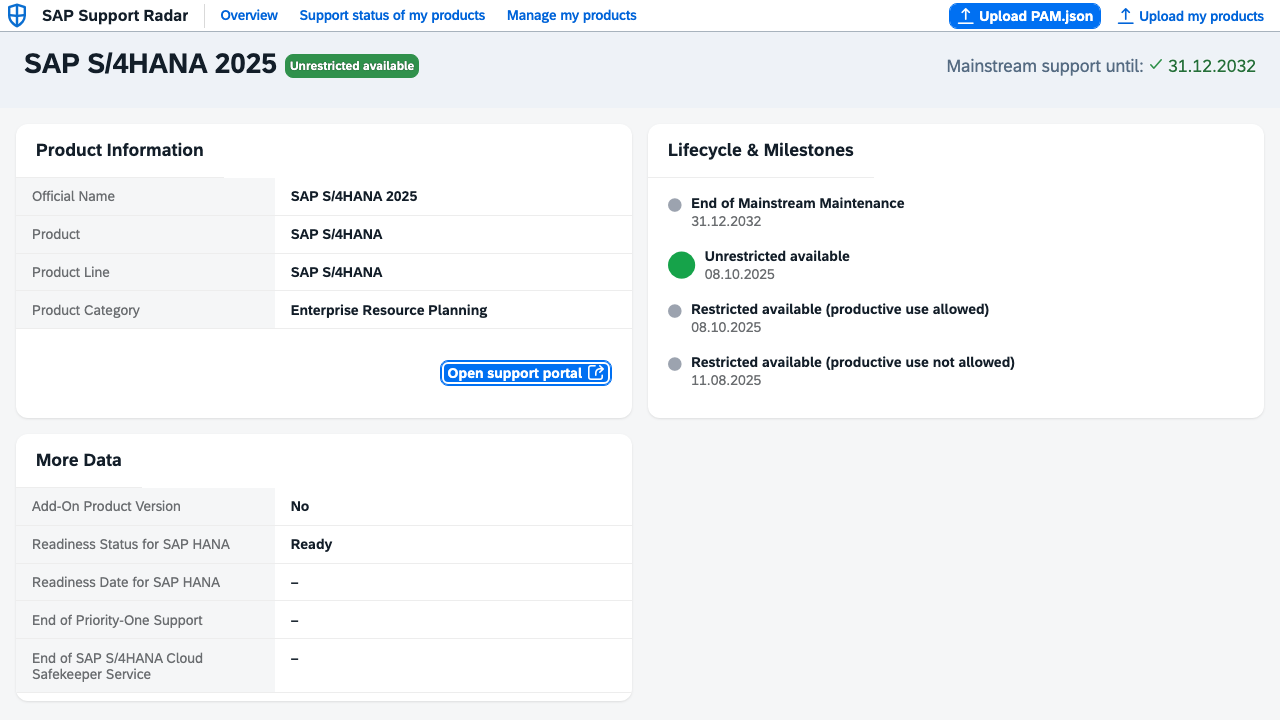Click the upload arrow icon beside Upload my products

1126,16
